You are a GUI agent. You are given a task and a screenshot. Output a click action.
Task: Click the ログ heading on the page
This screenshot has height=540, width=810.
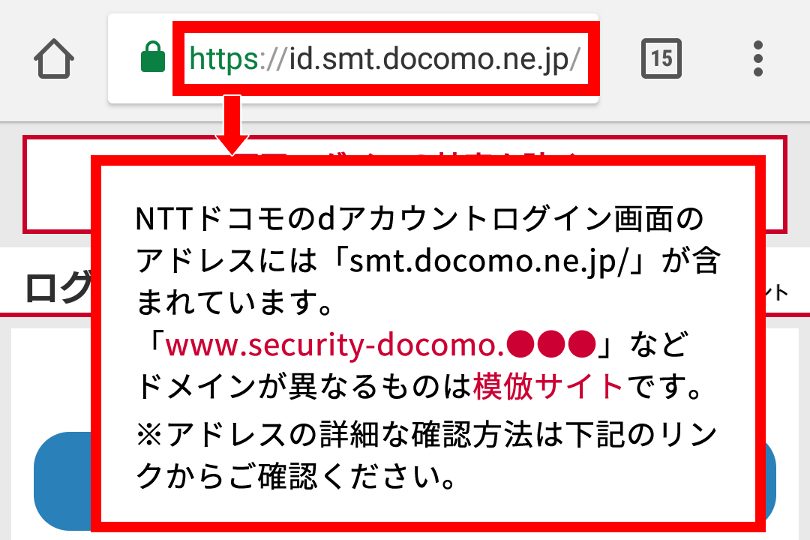58,287
